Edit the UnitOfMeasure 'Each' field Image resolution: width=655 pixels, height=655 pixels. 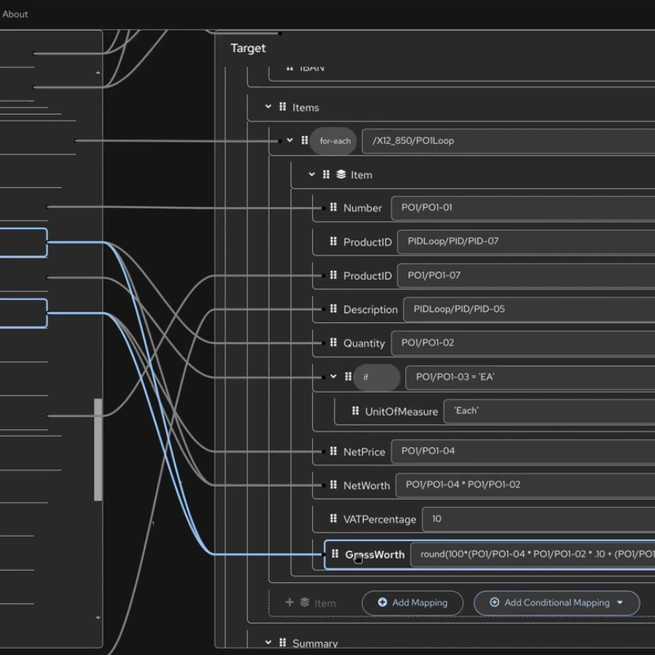pos(549,411)
